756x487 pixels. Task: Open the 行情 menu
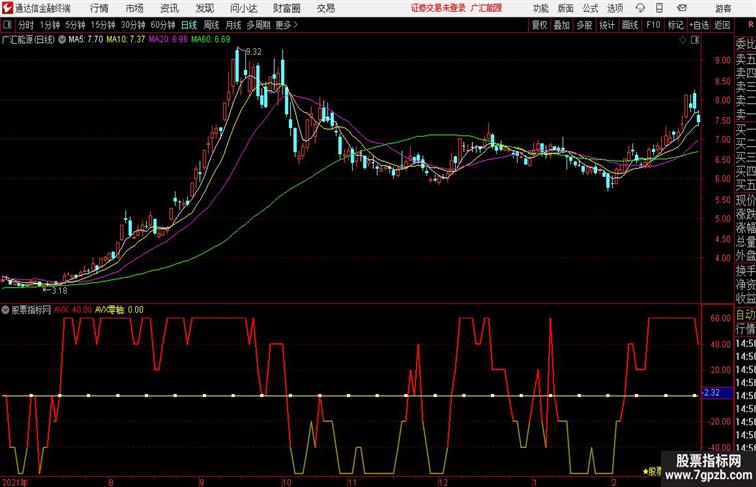pyautogui.click(x=99, y=8)
